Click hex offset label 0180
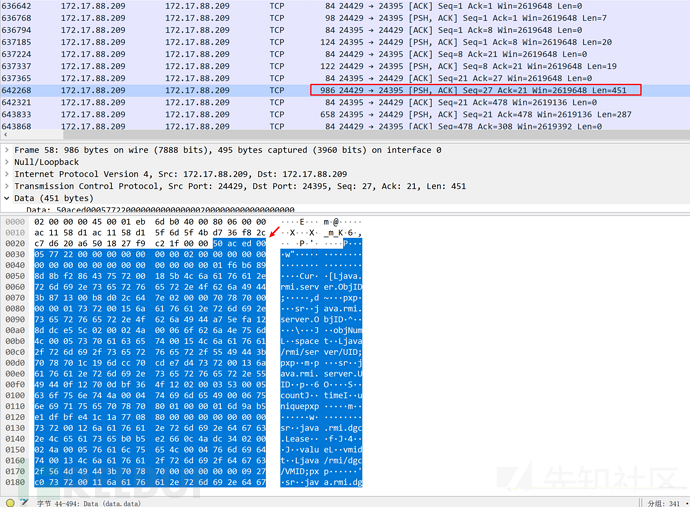 click(15, 482)
